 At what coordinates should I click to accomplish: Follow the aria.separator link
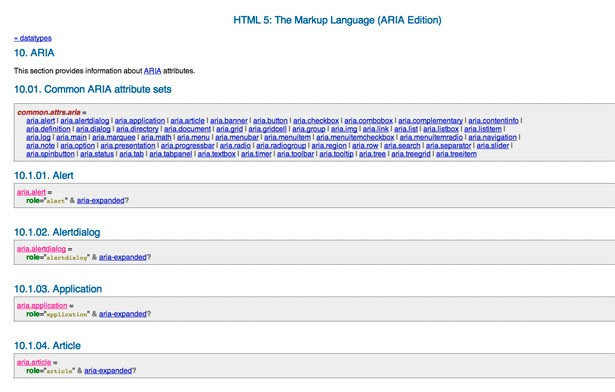tap(448, 145)
